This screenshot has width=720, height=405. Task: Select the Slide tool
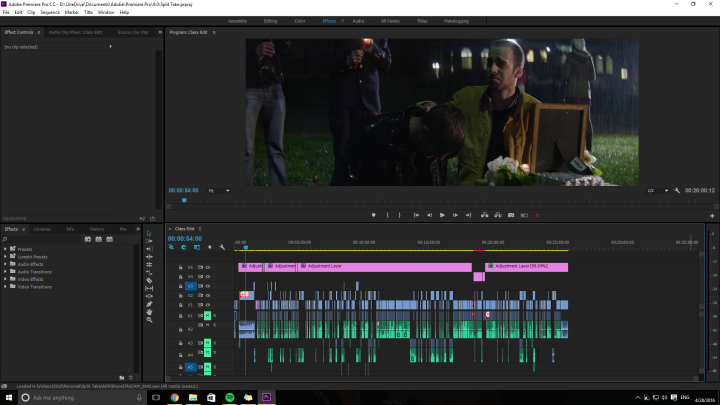[x=149, y=296]
